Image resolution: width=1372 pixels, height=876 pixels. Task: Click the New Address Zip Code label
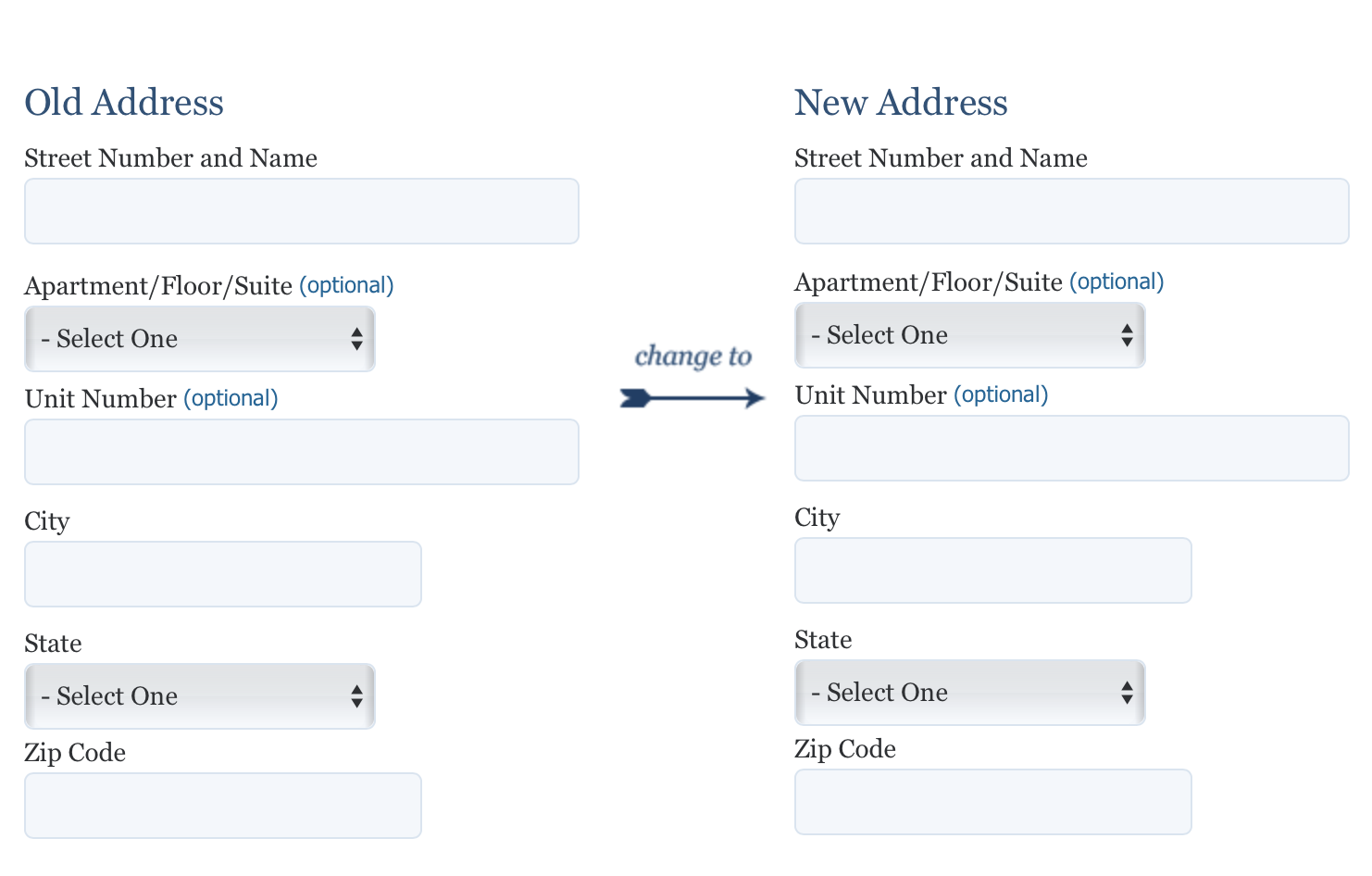[x=845, y=749]
